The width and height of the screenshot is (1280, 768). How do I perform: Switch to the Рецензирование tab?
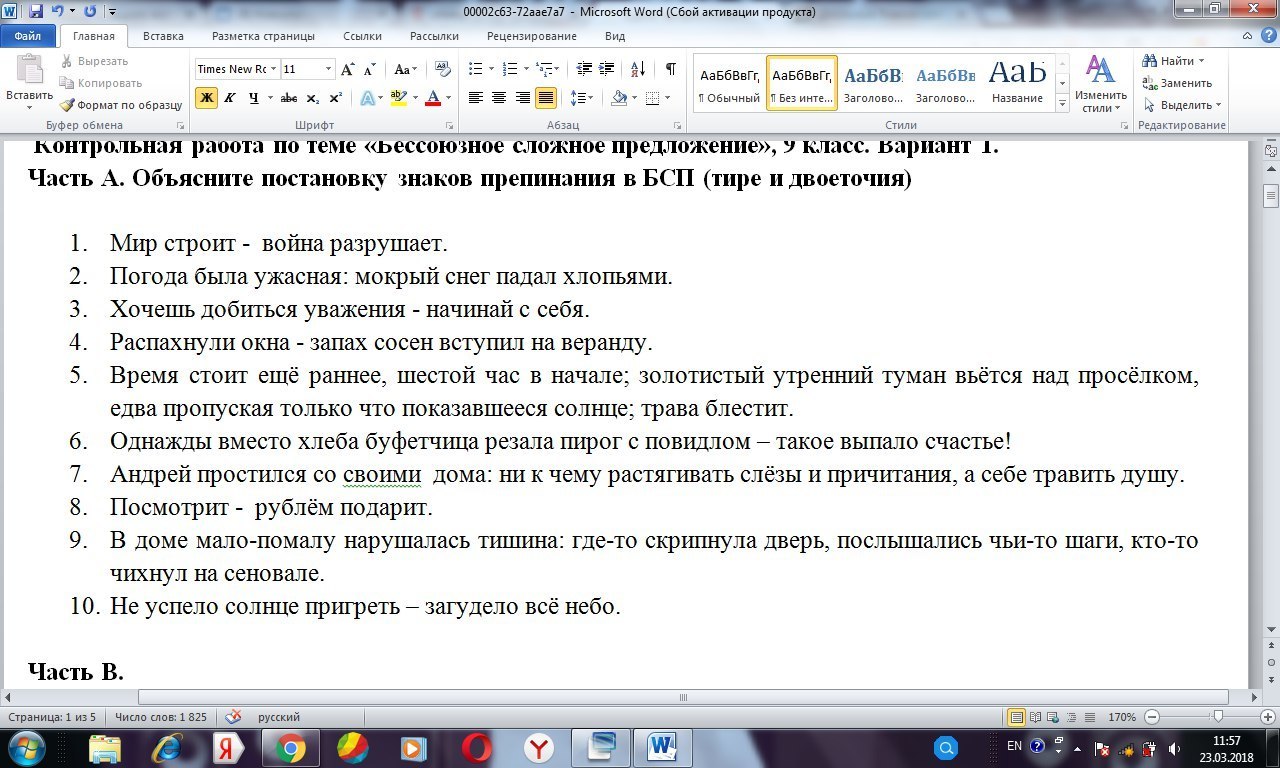(x=531, y=36)
